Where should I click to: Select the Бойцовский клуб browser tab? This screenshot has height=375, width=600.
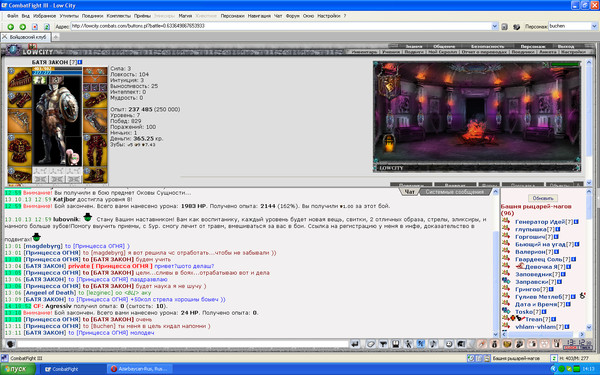point(26,37)
